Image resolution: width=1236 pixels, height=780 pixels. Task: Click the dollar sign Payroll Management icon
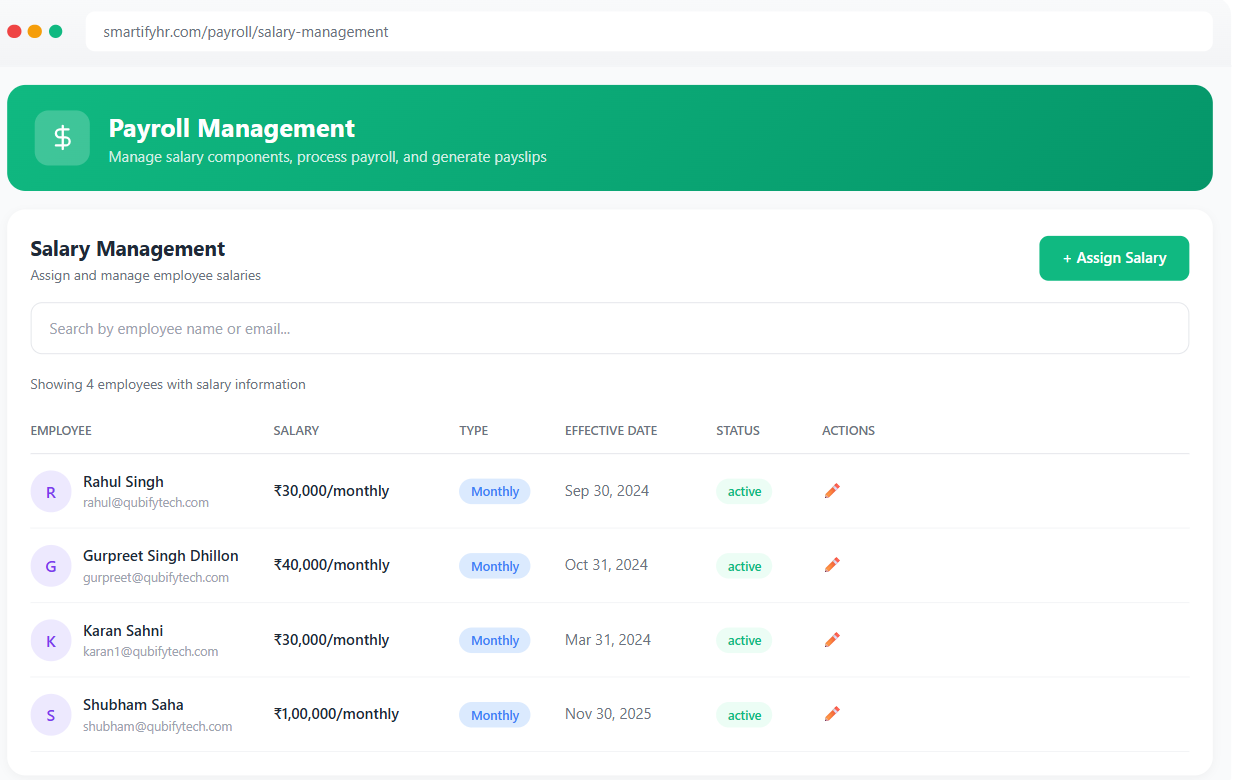[x=62, y=138]
